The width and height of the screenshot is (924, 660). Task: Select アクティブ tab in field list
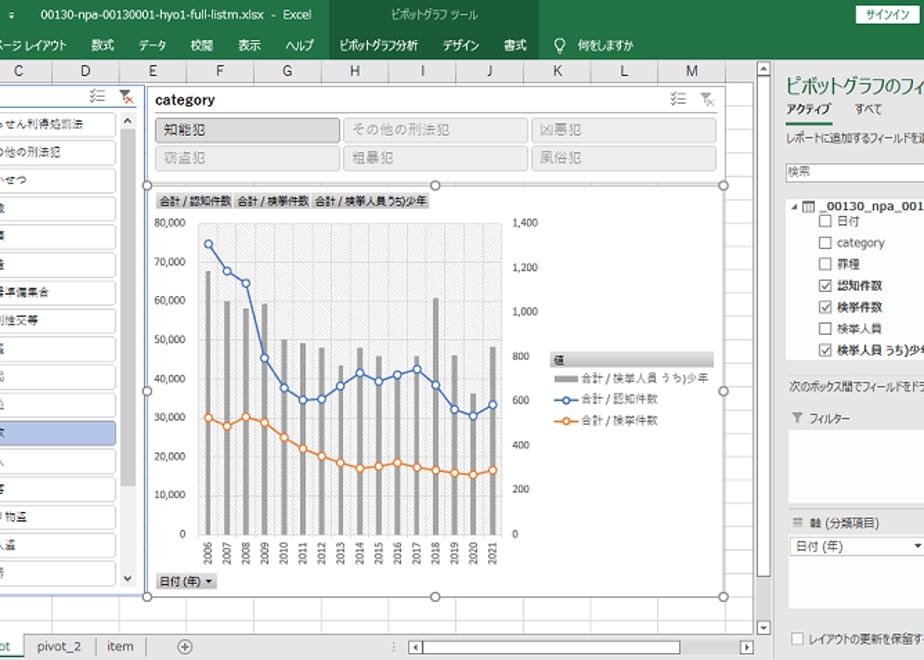[808, 109]
